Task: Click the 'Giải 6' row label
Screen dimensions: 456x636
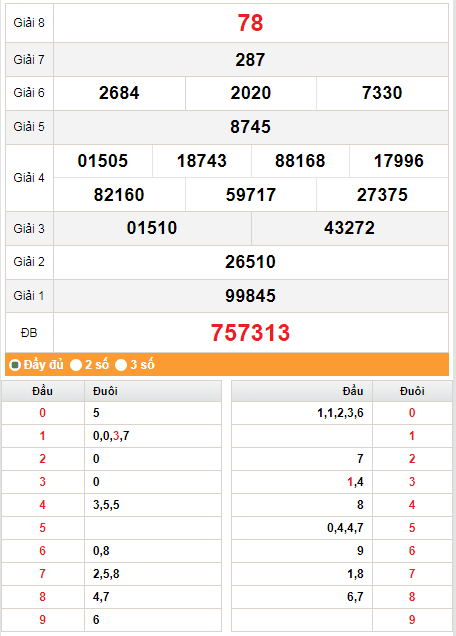Action: pyautogui.click(x=29, y=93)
